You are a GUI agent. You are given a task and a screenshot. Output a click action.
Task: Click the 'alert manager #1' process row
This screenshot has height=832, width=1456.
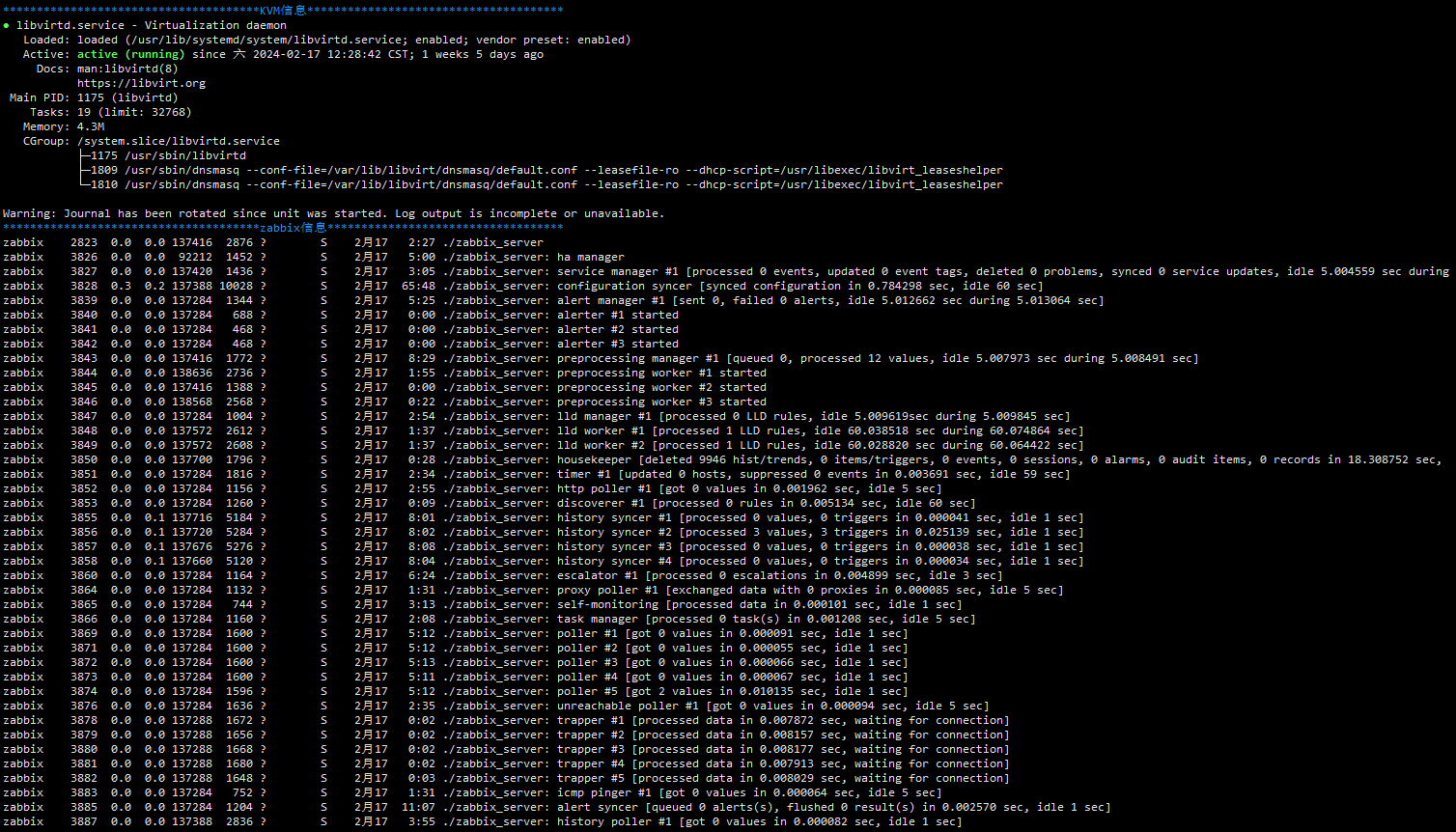point(553,300)
